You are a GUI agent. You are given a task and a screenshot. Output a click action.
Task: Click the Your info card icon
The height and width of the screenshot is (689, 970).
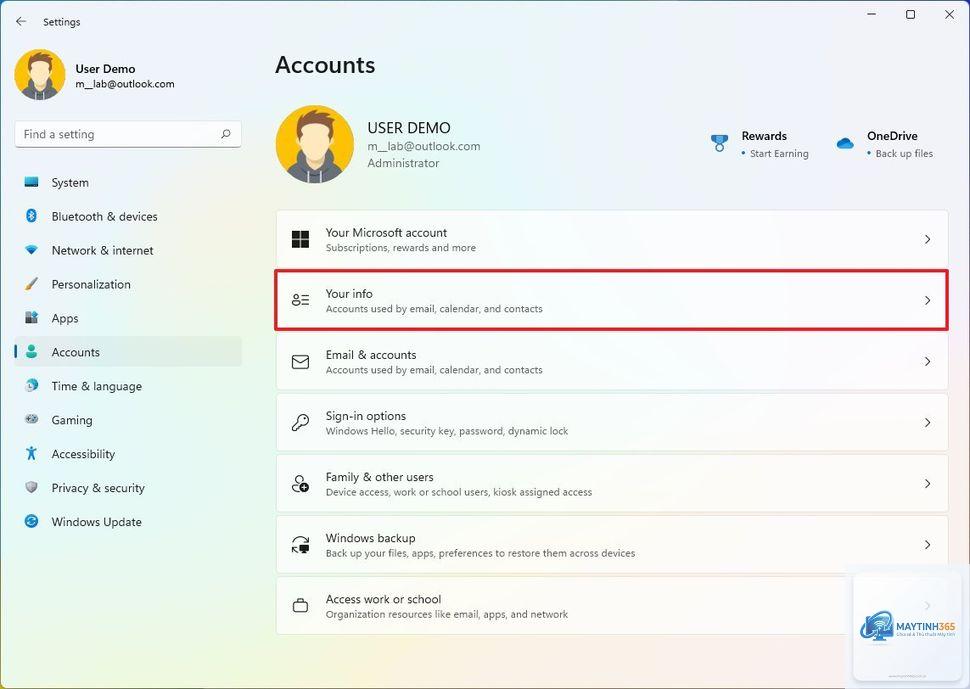[301, 300]
